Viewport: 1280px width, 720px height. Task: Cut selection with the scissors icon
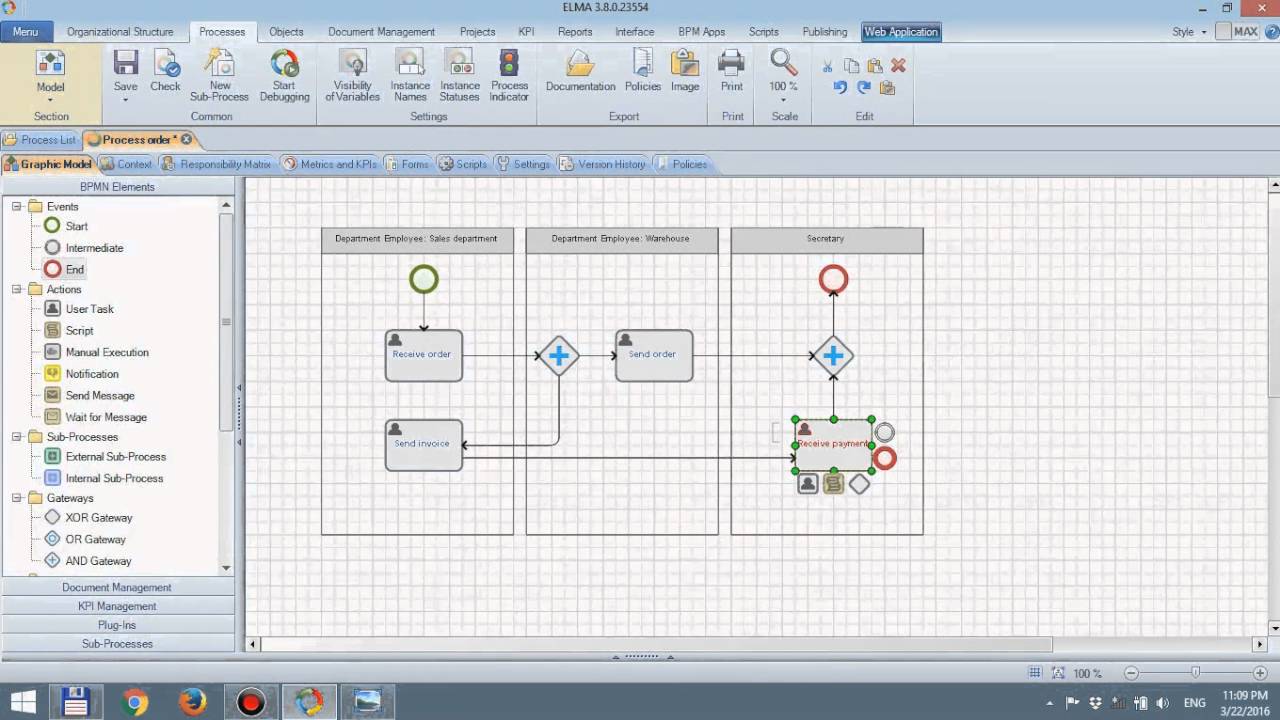pos(827,66)
